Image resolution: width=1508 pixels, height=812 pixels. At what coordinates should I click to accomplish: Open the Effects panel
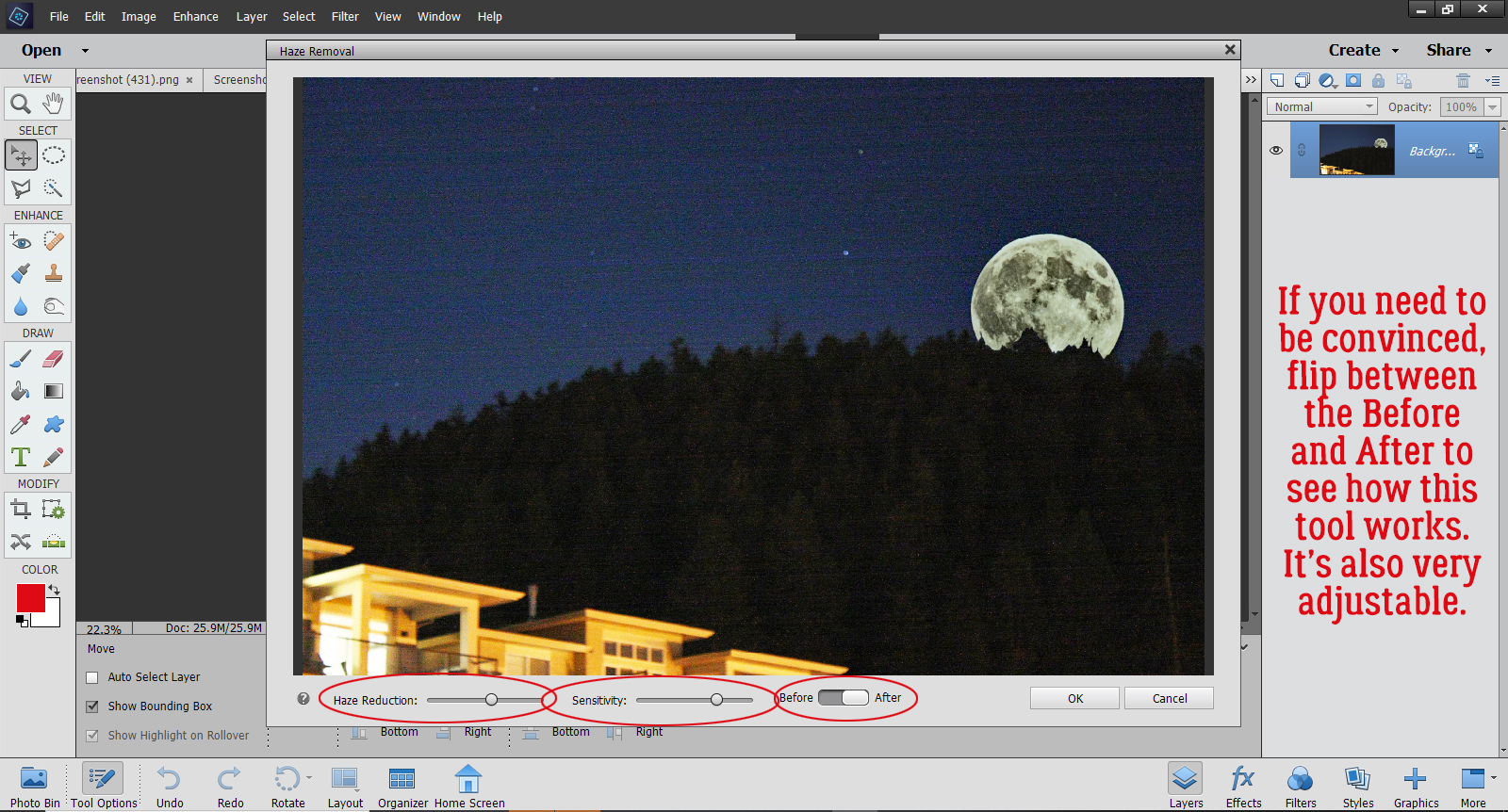pyautogui.click(x=1243, y=787)
